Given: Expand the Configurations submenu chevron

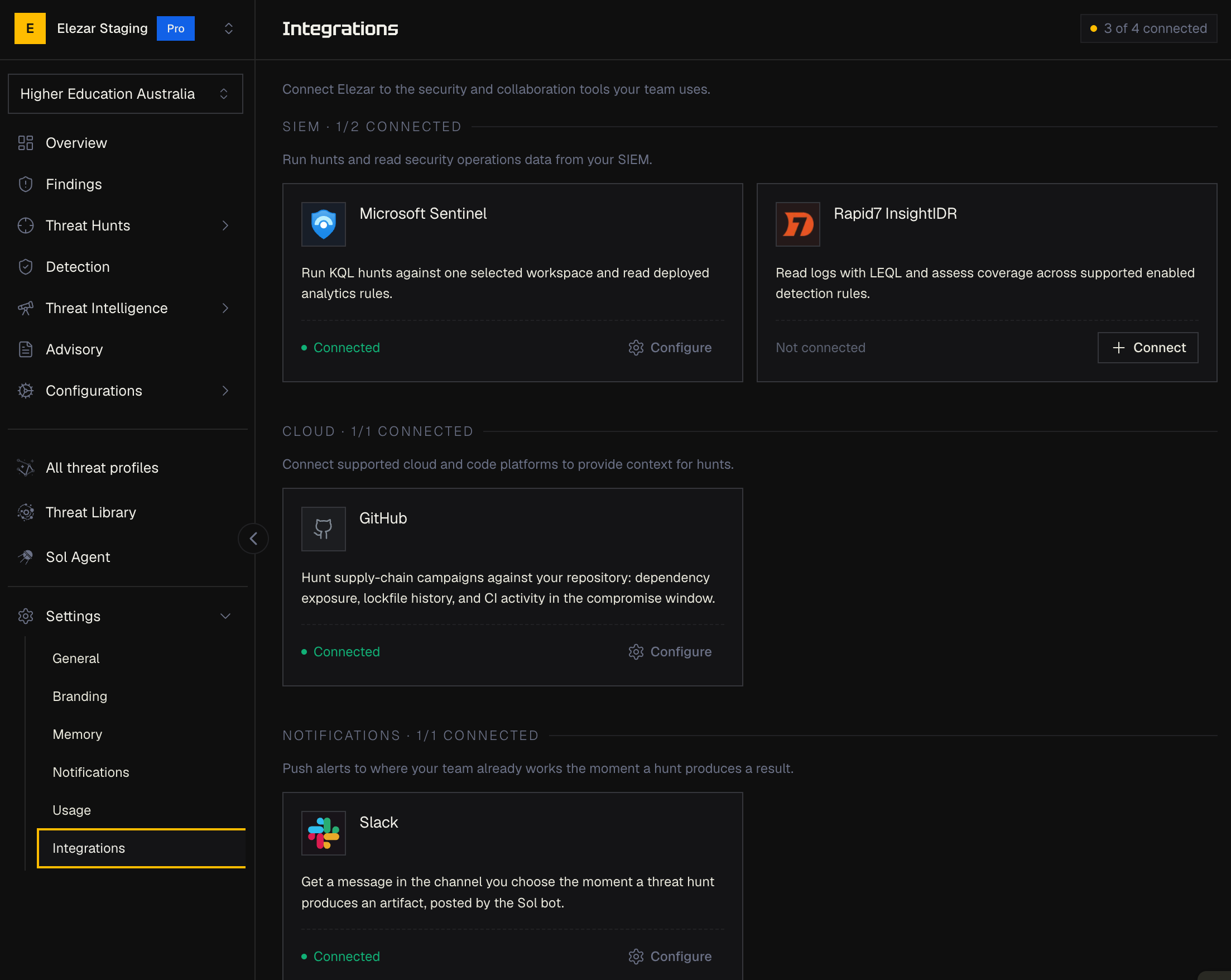Looking at the screenshot, I should pos(225,391).
